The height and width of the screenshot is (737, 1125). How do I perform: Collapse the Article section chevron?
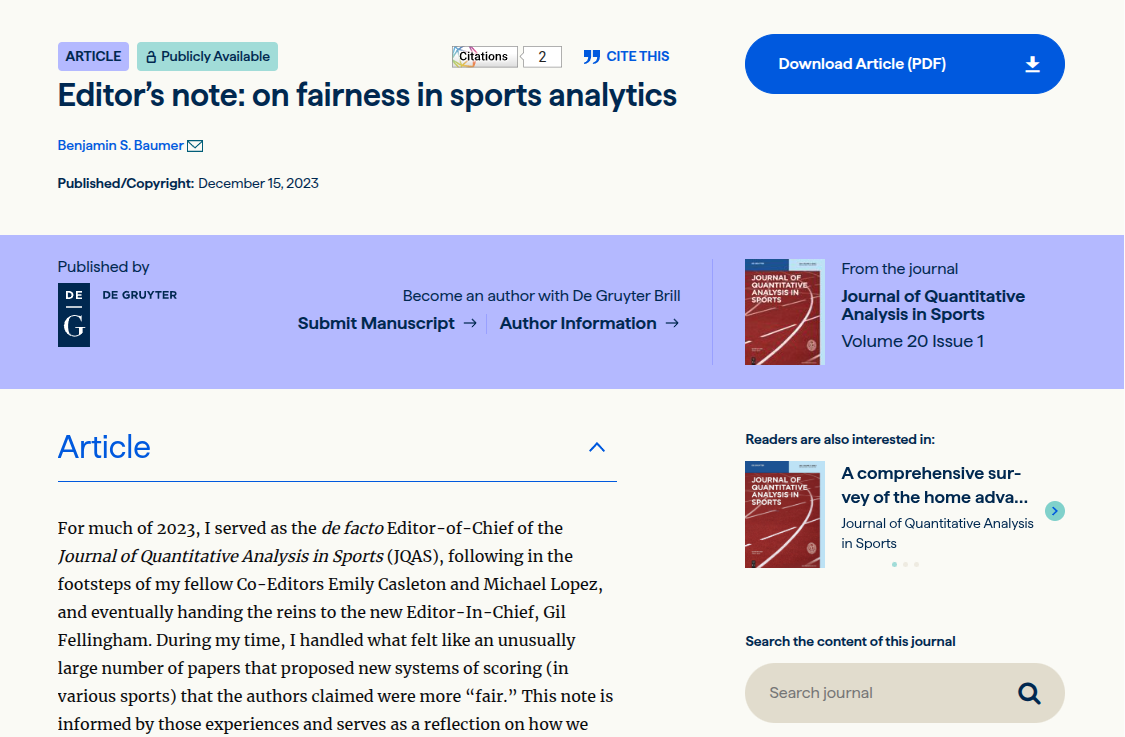[x=597, y=447]
